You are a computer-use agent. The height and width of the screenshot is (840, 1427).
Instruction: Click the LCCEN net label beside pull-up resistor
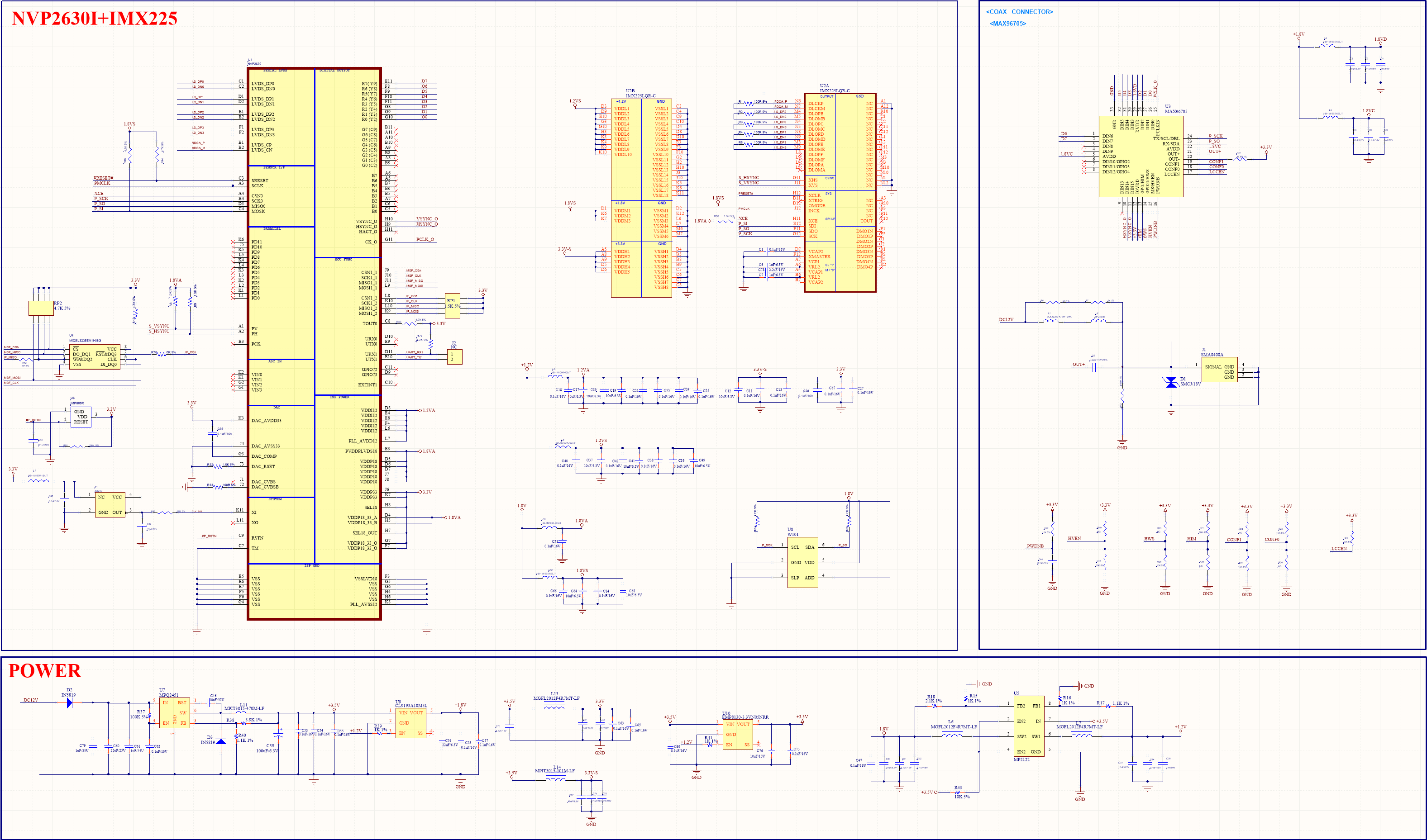point(1339,549)
